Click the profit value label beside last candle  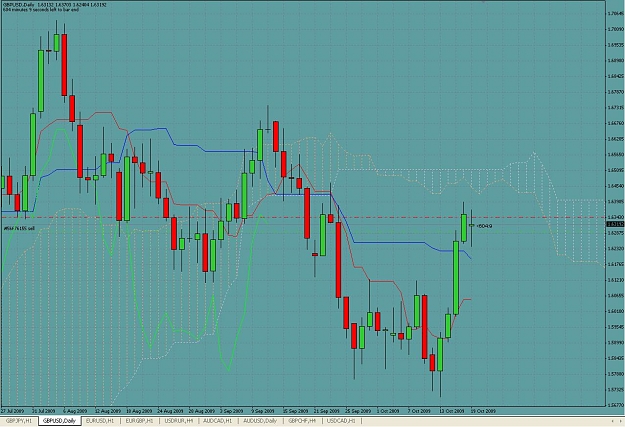[x=484, y=226]
